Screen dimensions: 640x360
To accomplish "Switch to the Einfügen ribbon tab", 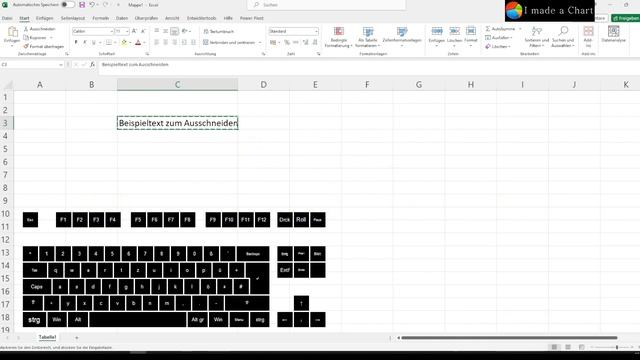I will tap(44, 18).
